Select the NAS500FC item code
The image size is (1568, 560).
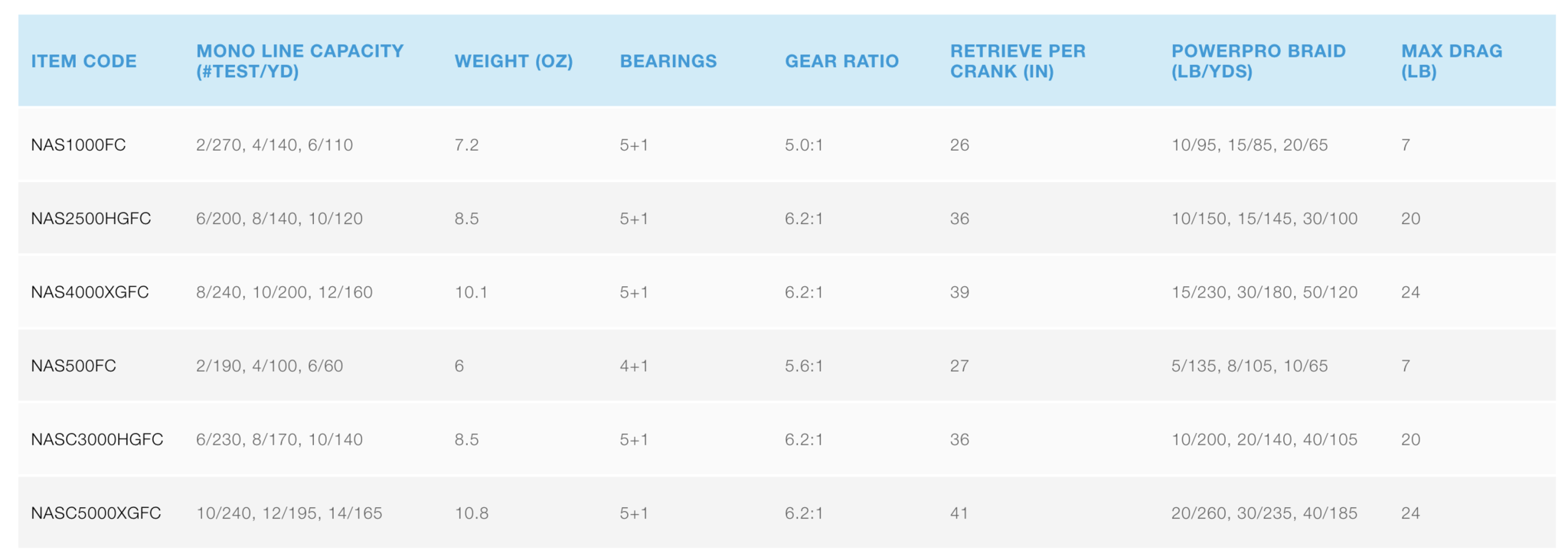tap(73, 366)
